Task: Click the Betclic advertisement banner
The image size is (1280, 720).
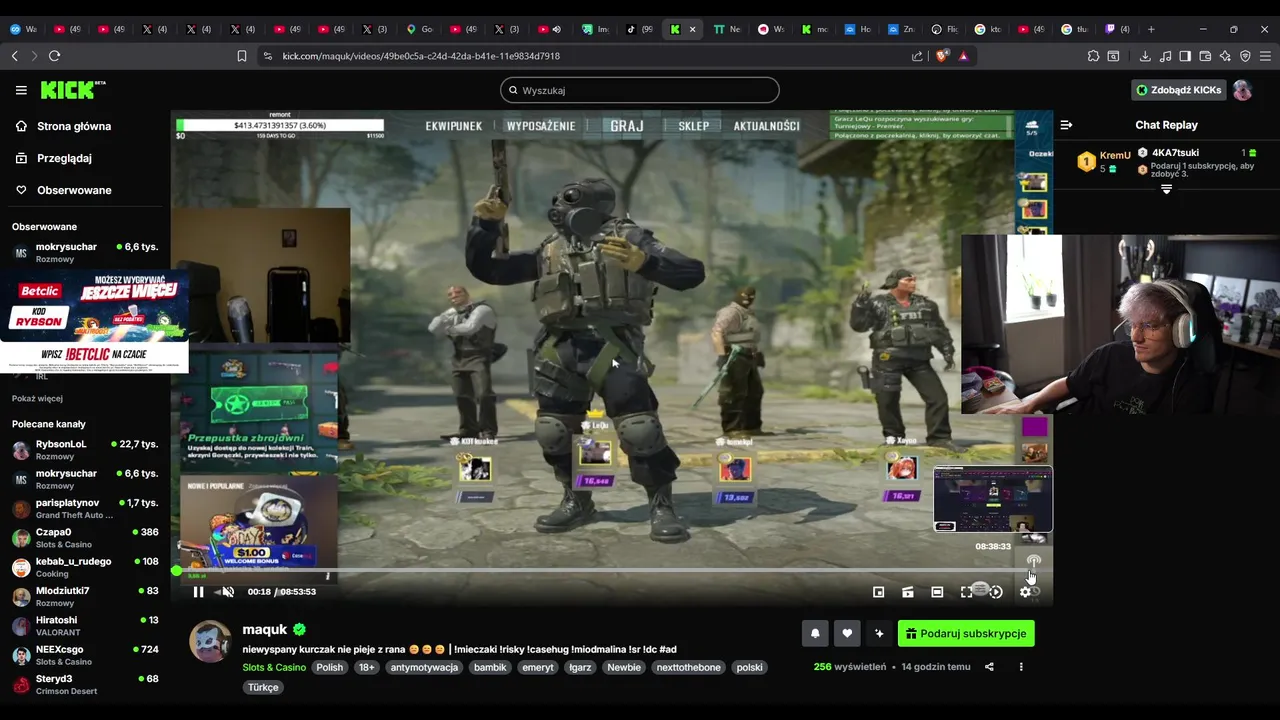Action: [94, 321]
